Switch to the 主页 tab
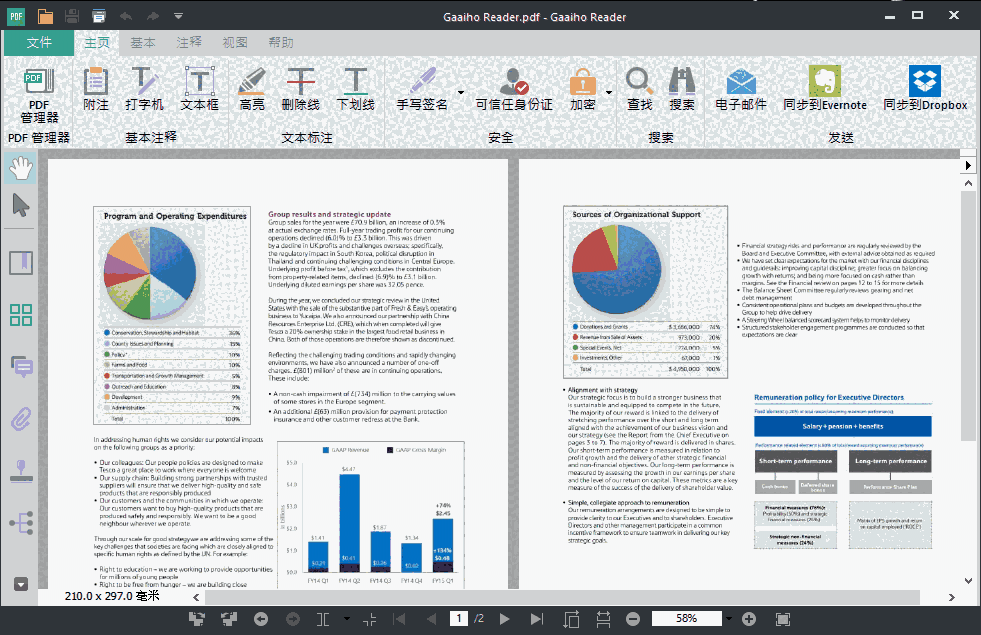This screenshot has height=635, width=981. (x=97, y=43)
